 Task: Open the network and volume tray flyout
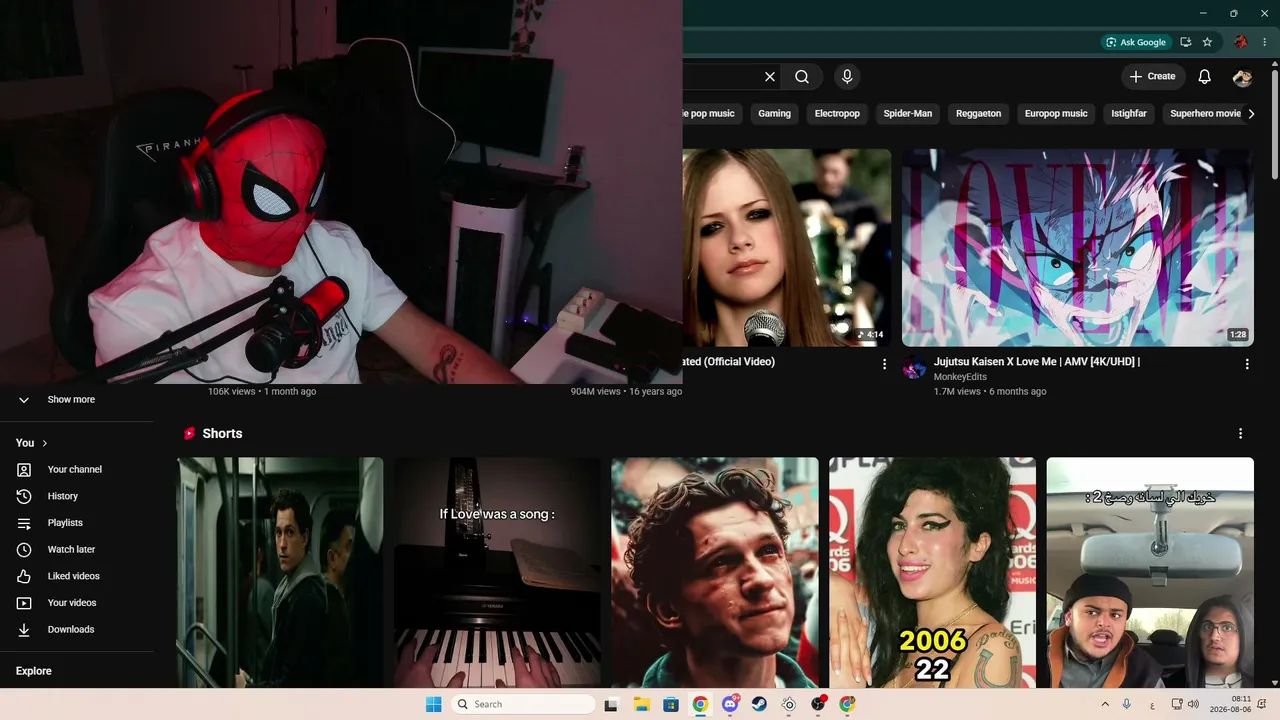click(x=1187, y=704)
